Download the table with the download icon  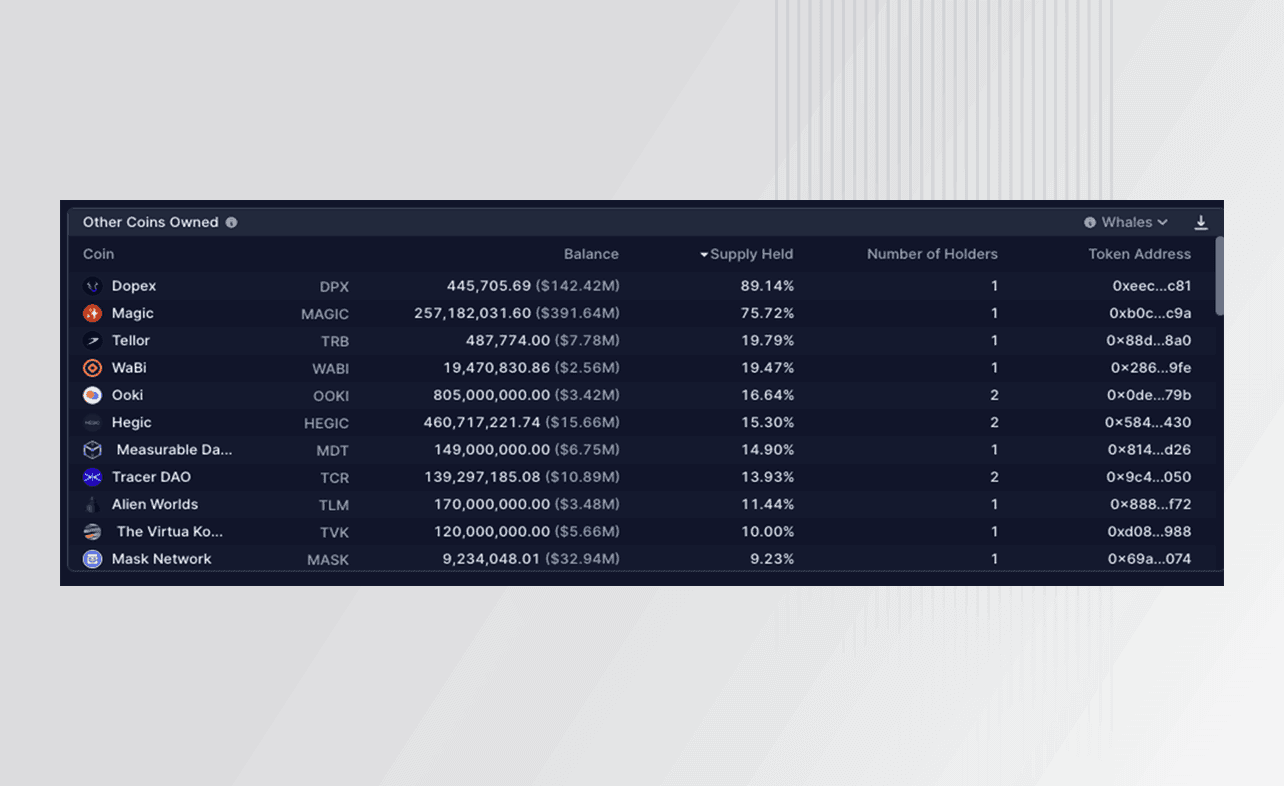tap(1201, 222)
